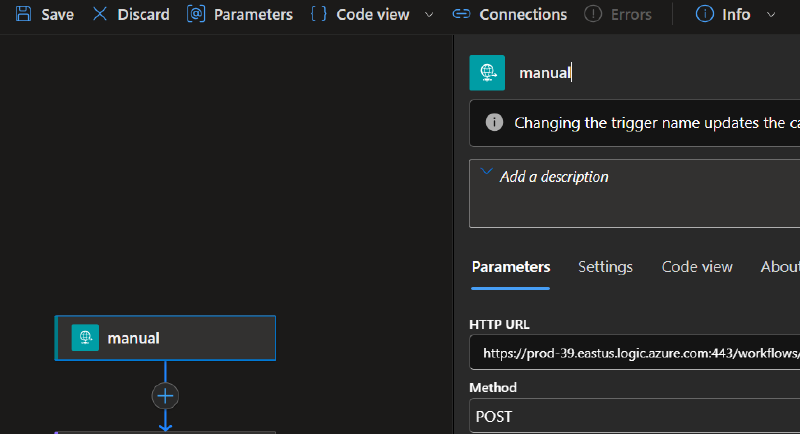This screenshot has width=800, height=434.
Task: Open Parameters from the toolbar text
Action: (254, 15)
